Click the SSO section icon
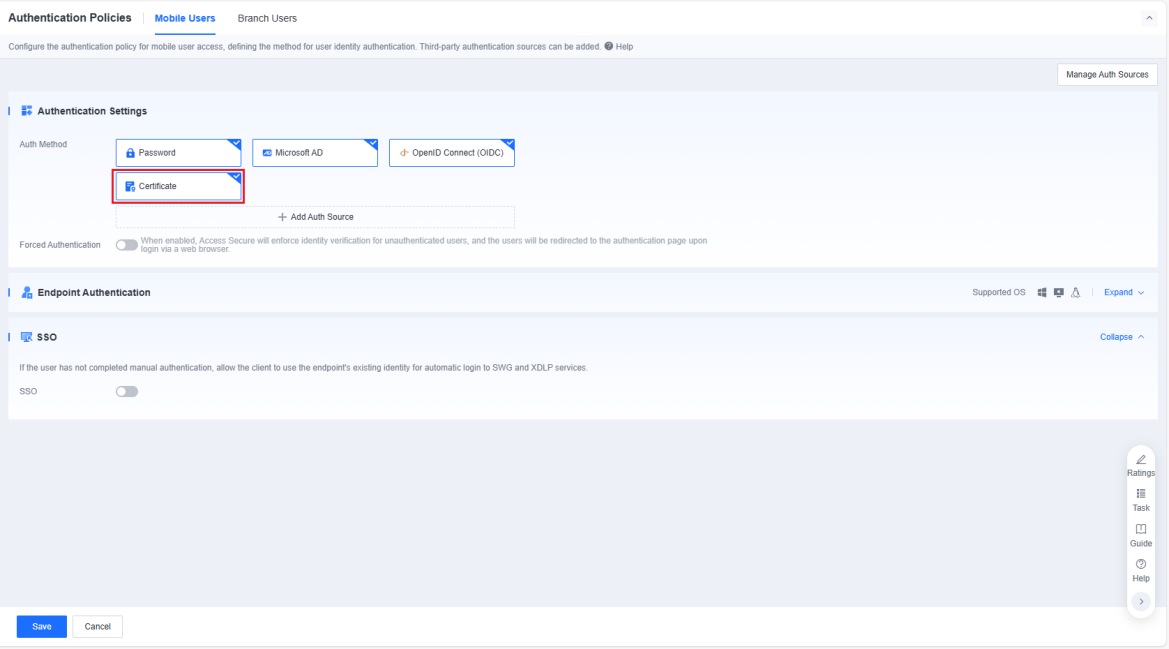1169x649 pixels. (26, 337)
